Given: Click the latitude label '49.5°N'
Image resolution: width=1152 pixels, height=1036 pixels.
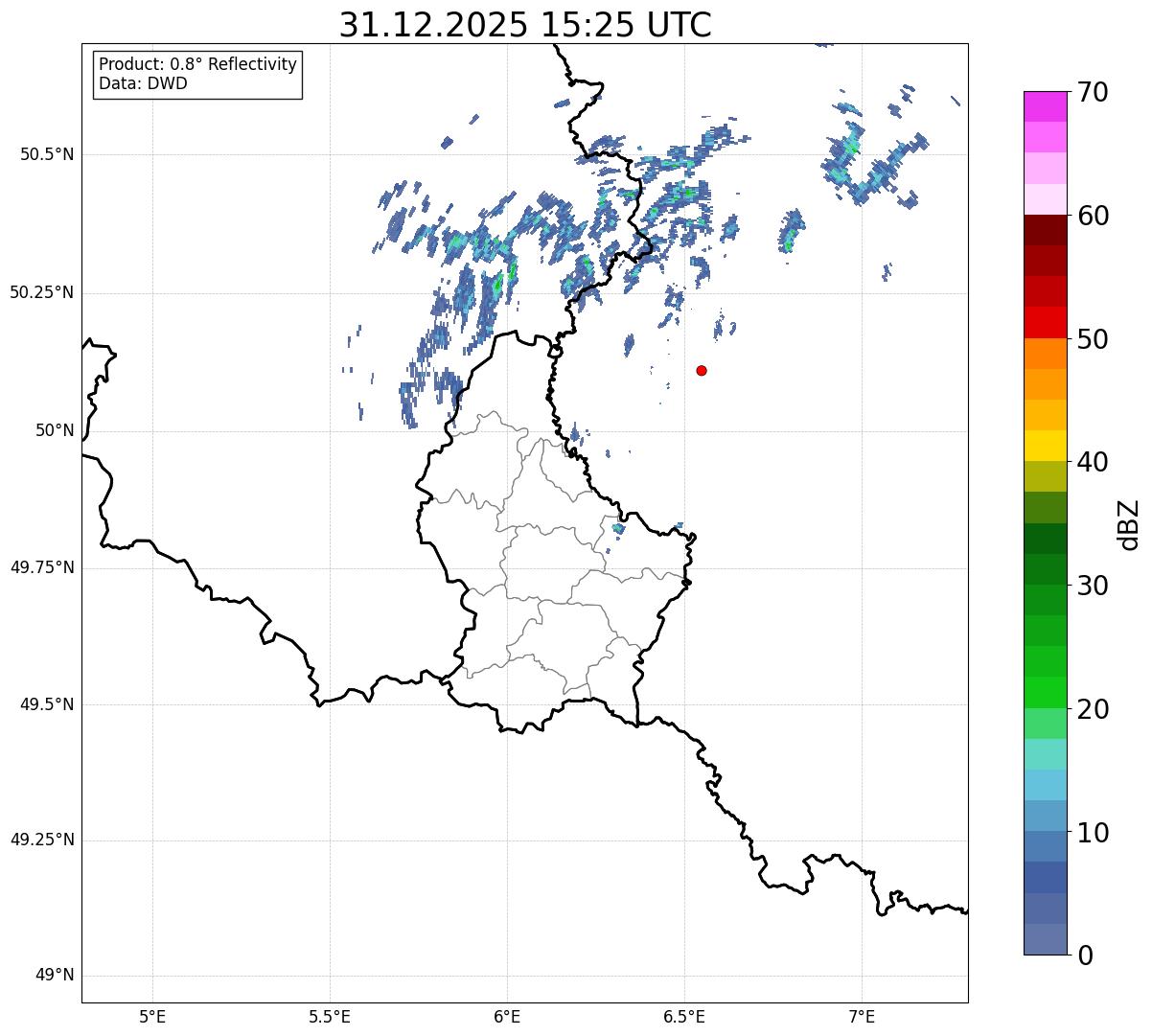Looking at the screenshot, I should (x=47, y=704).
